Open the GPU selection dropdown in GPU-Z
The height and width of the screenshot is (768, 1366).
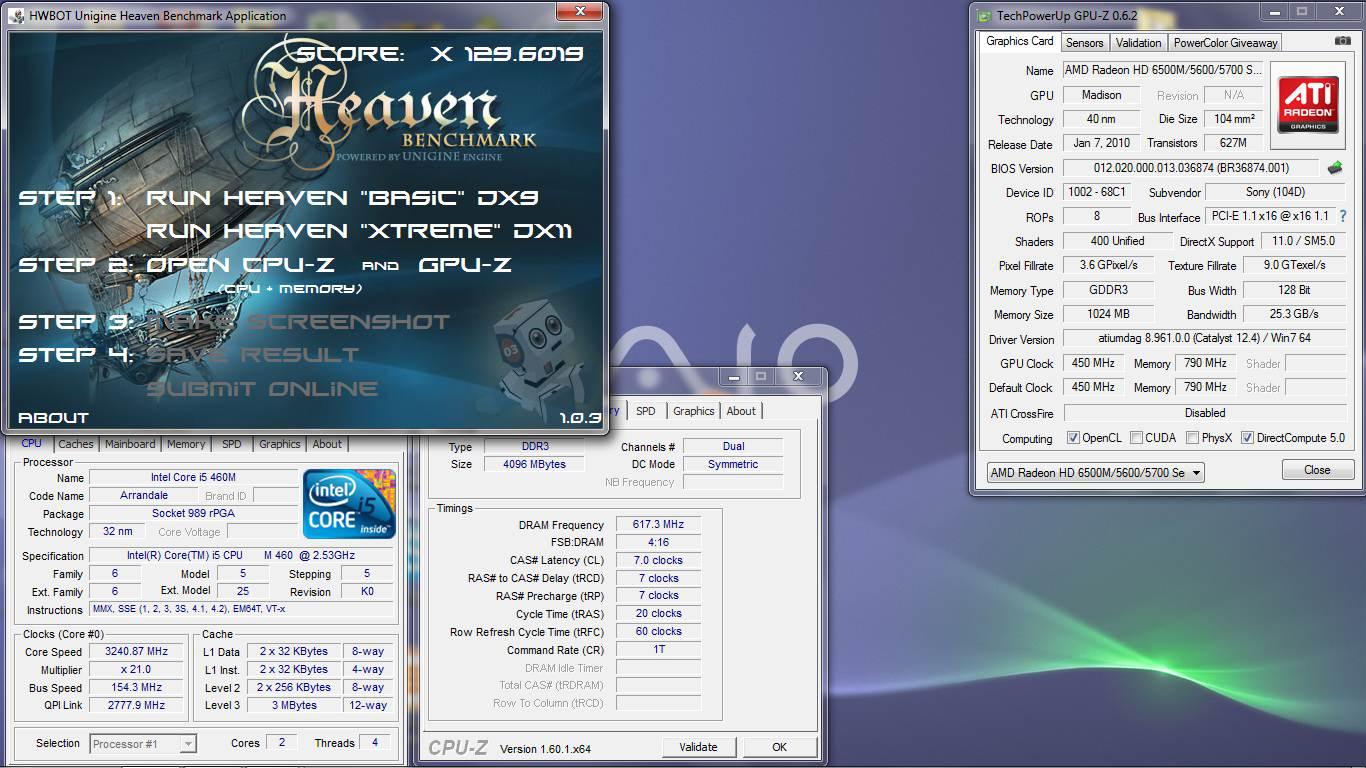coord(1095,473)
